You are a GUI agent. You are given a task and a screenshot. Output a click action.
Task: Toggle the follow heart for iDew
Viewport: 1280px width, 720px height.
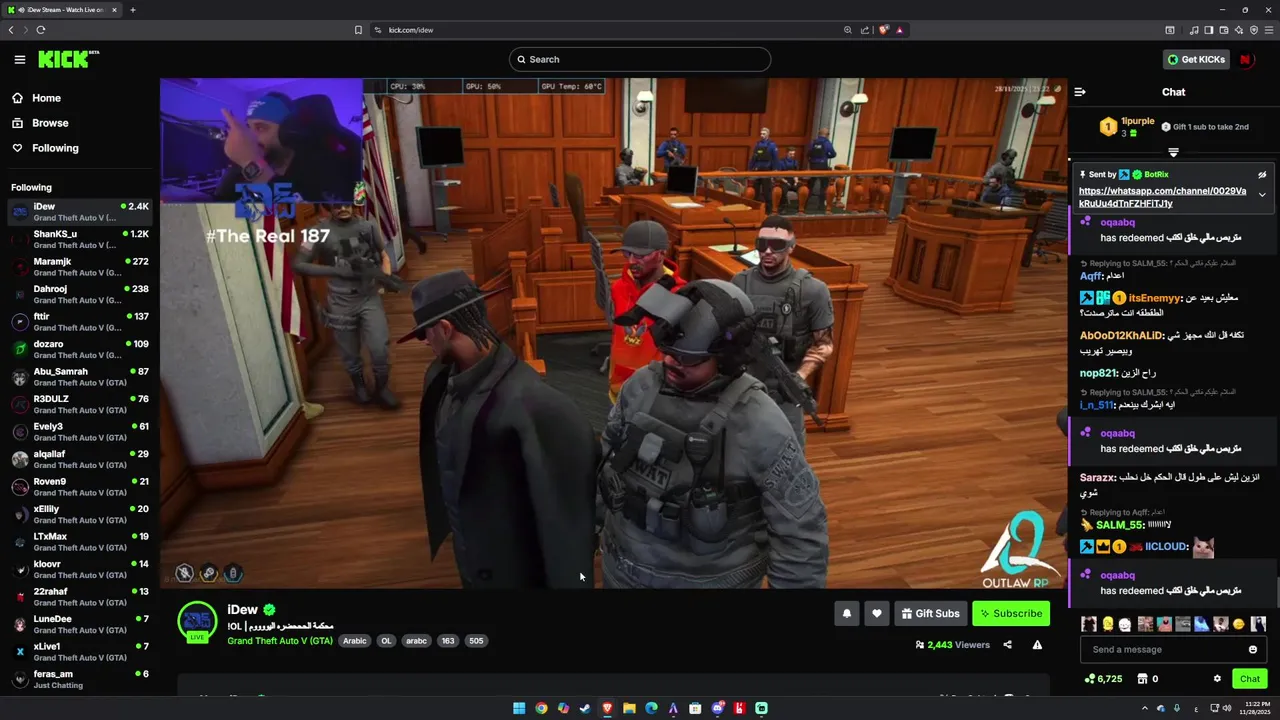[x=877, y=614]
